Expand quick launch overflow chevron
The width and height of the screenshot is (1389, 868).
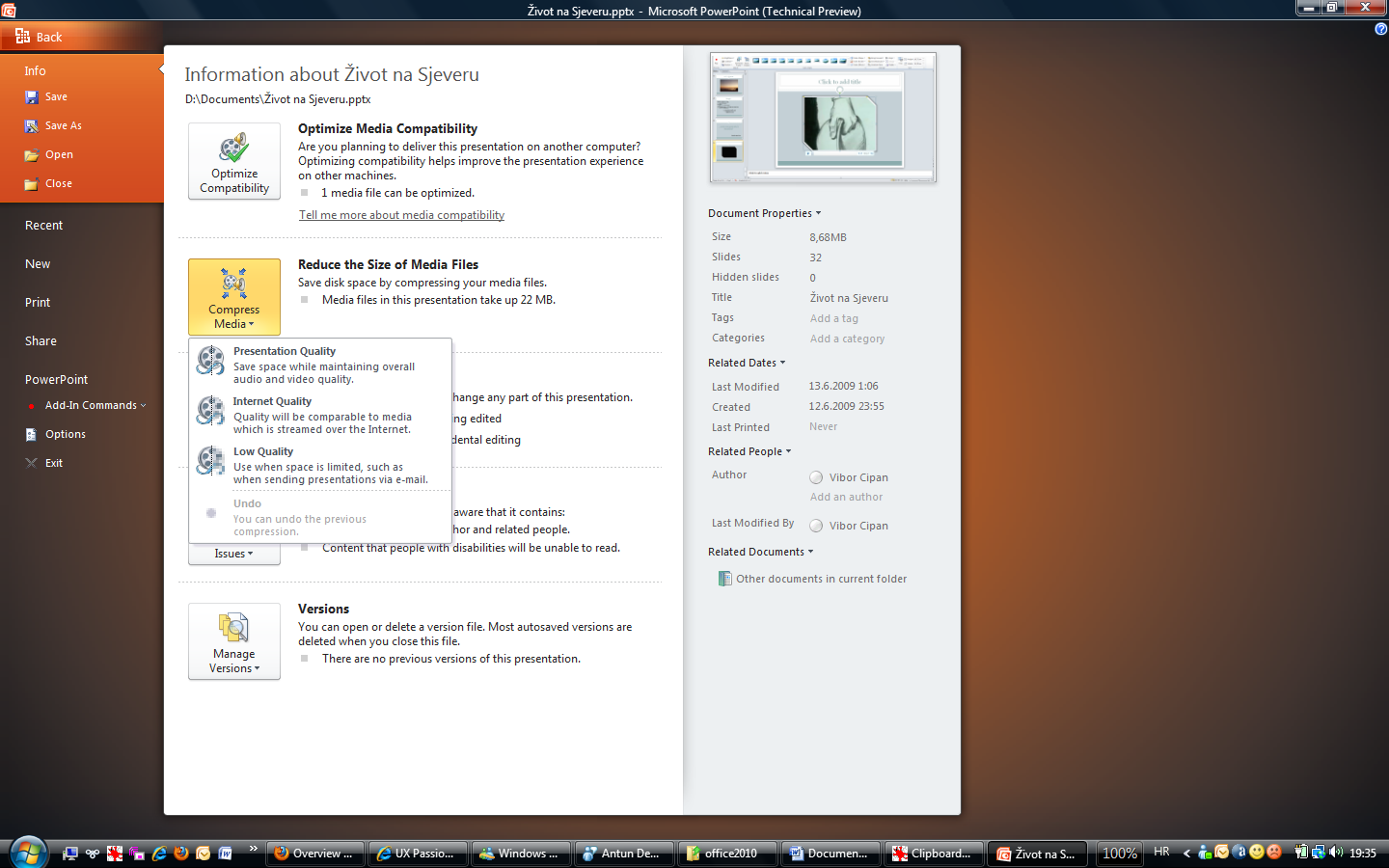coord(254,849)
